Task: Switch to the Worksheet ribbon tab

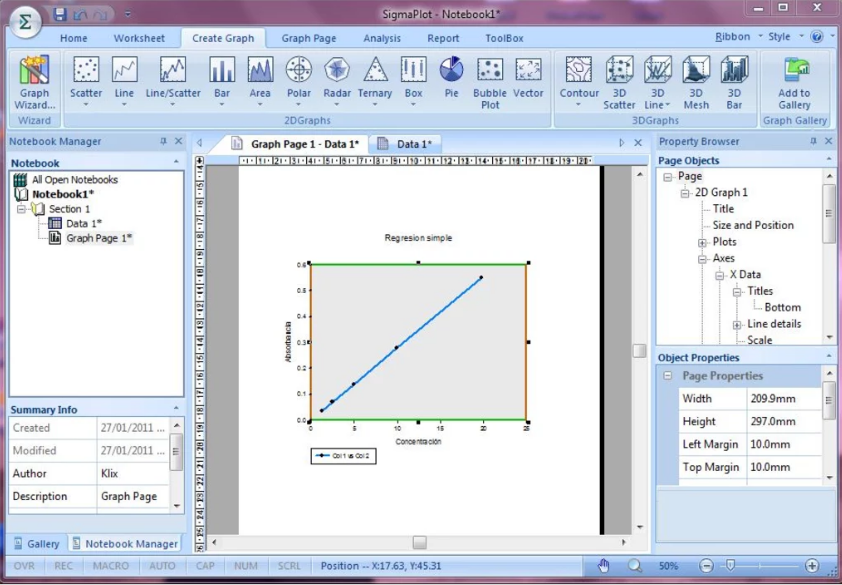Action: (x=139, y=38)
